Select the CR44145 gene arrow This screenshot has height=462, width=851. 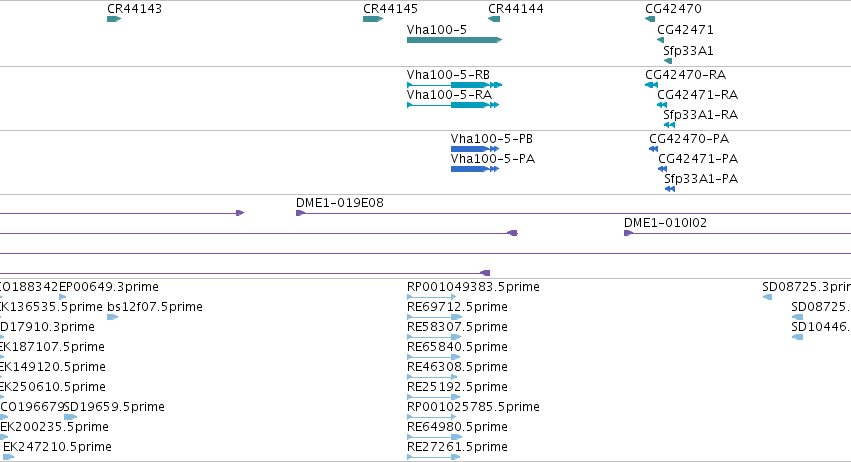pos(373,19)
